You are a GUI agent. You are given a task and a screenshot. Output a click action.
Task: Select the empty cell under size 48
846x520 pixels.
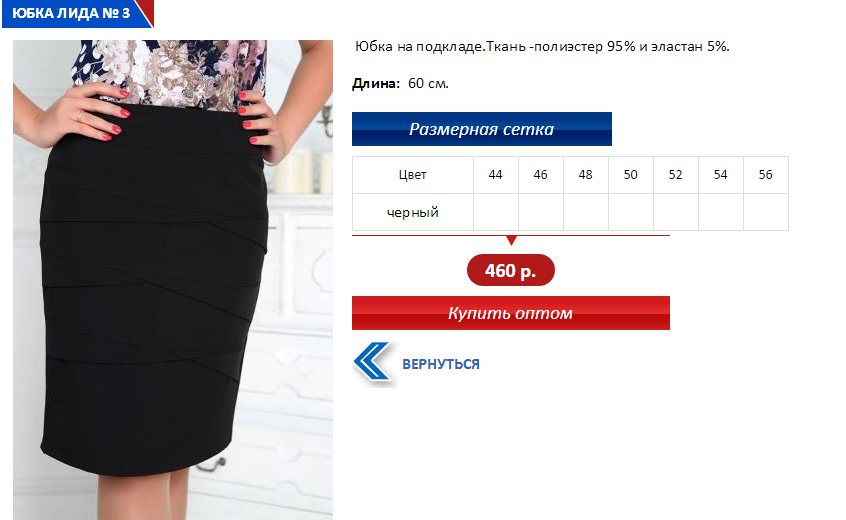tap(585, 212)
